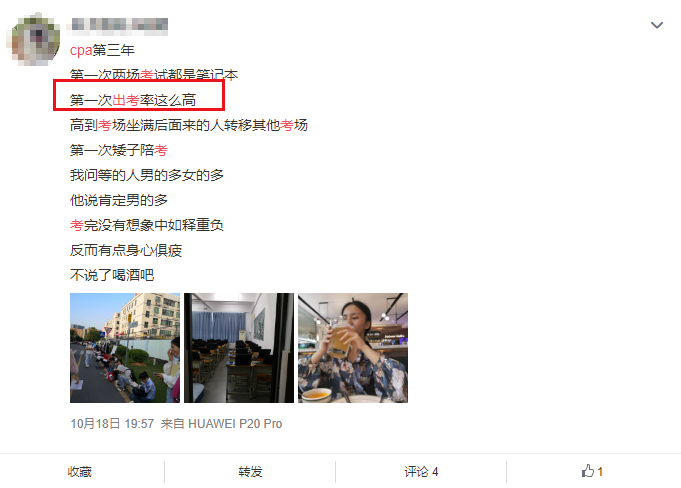
Task: Click red "考" starting "考完没有想象中如释重负"
Action: tap(77, 225)
